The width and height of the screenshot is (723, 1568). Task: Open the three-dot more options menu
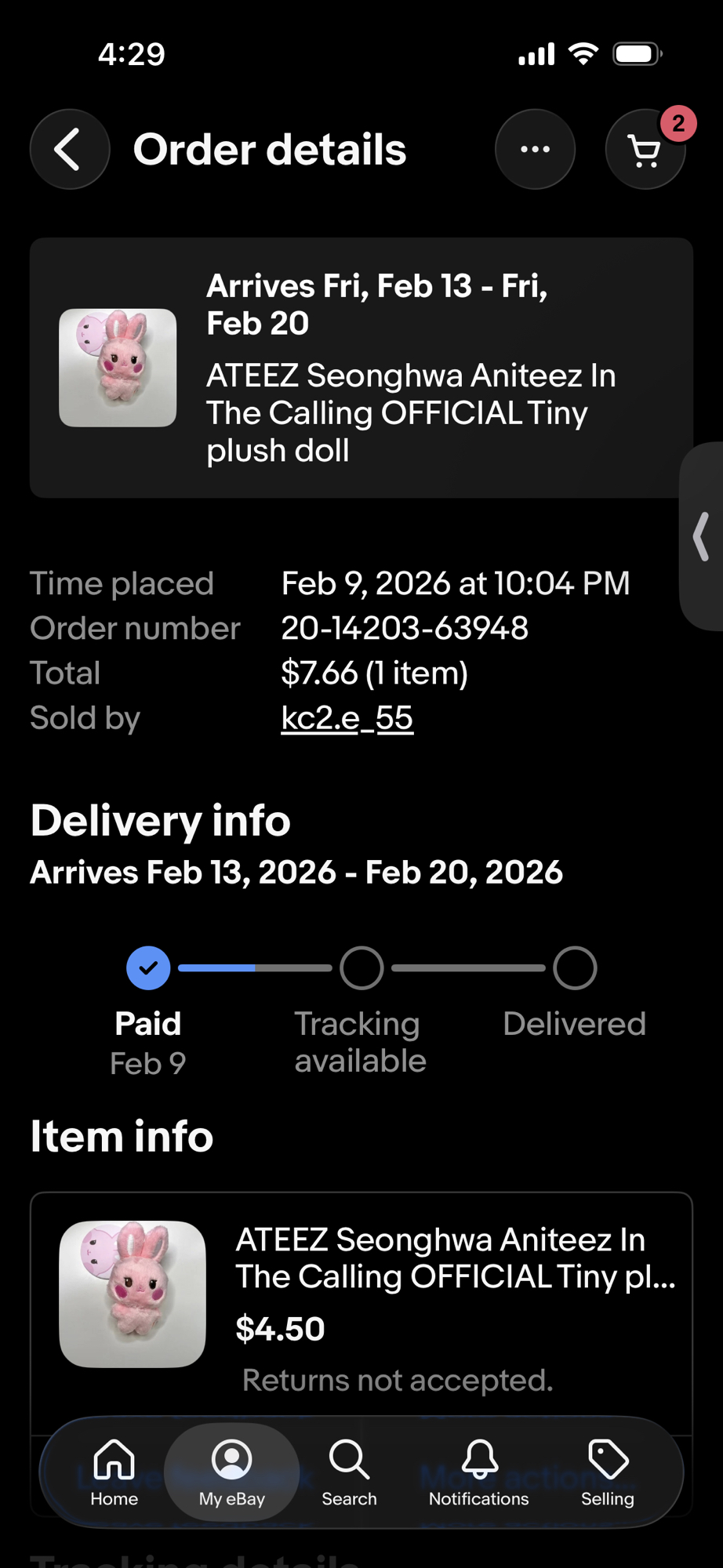(x=535, y=149)
